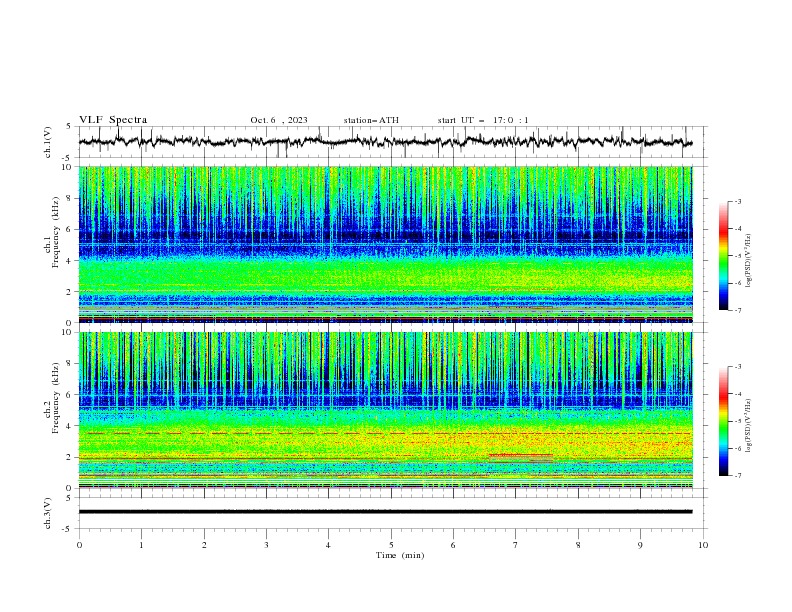Click time axis tick label "8"
This screenshot has height=612, width=792.
(x=578, y=545)
